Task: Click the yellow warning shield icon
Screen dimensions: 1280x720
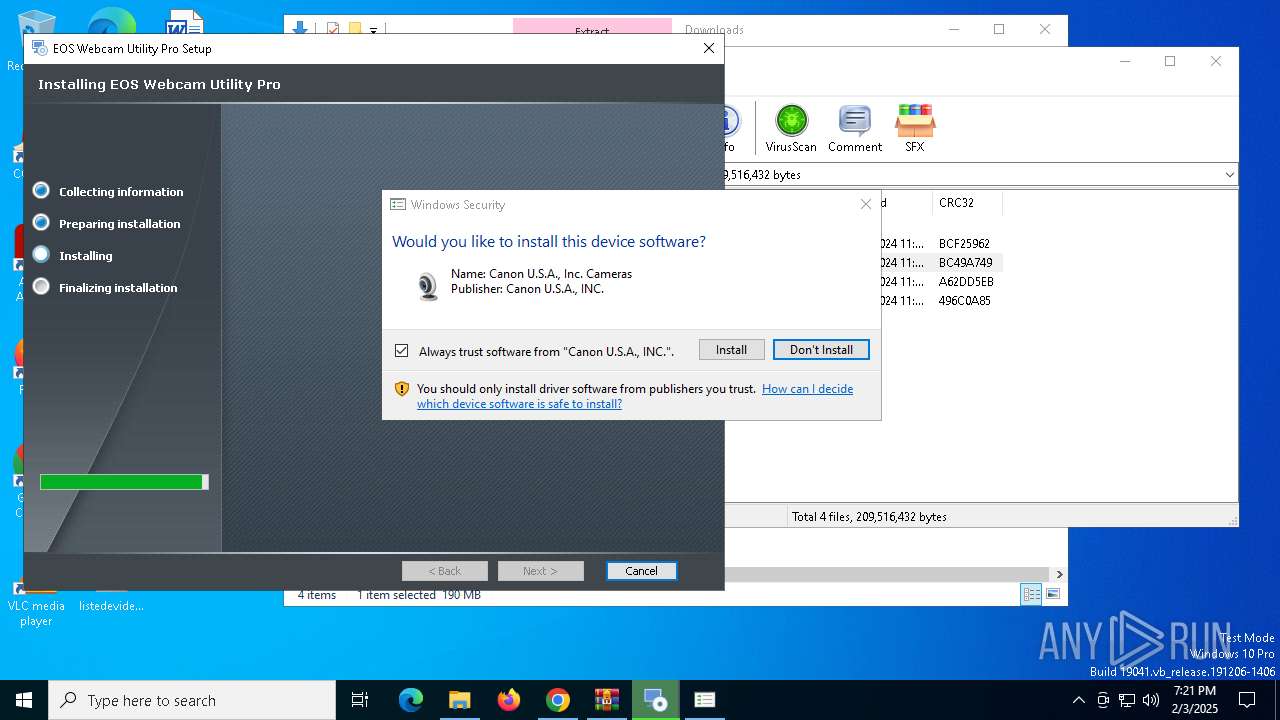Action: pos(402,389)
